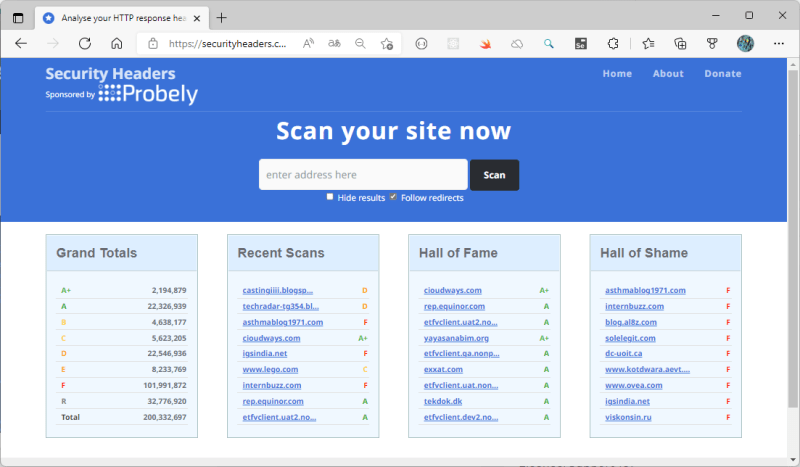The image size is (800, 467).
Task: Open the Selenium IDE extension icon
Action: tap(581, 44)
